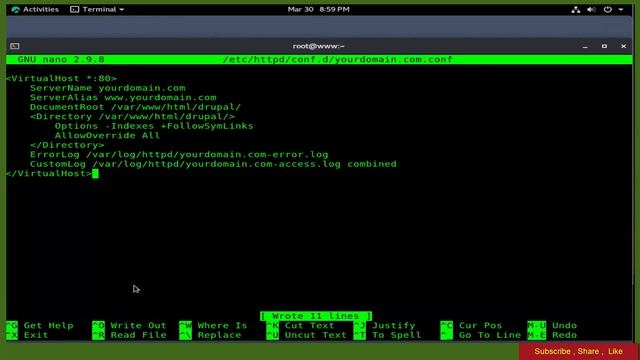640x360 pixels.
Task: Click the CustomLog access.log combined line
Action: coord(213,164)
